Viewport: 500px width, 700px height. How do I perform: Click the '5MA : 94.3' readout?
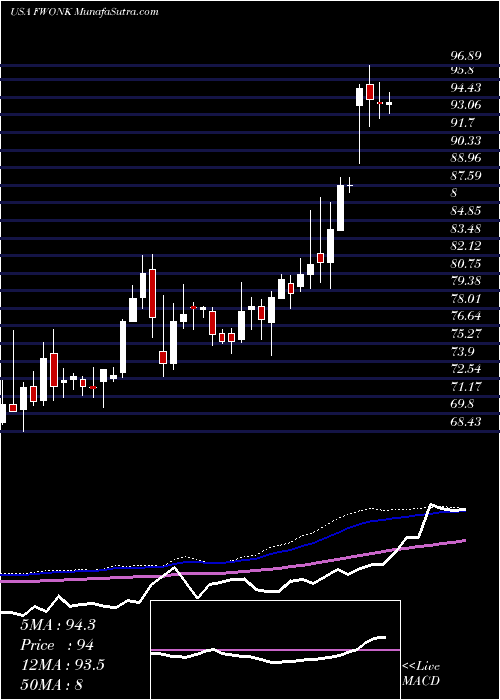[58, 625]
